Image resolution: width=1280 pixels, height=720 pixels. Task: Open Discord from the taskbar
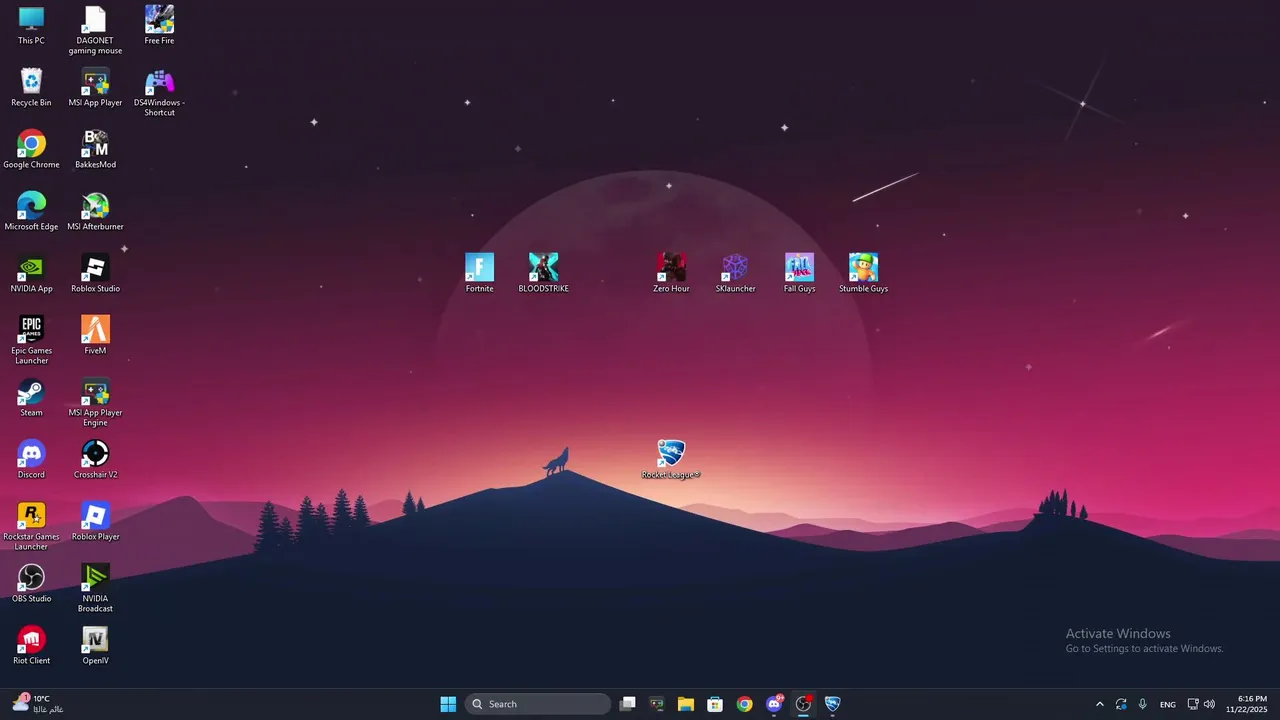click(x=774, y=704)
